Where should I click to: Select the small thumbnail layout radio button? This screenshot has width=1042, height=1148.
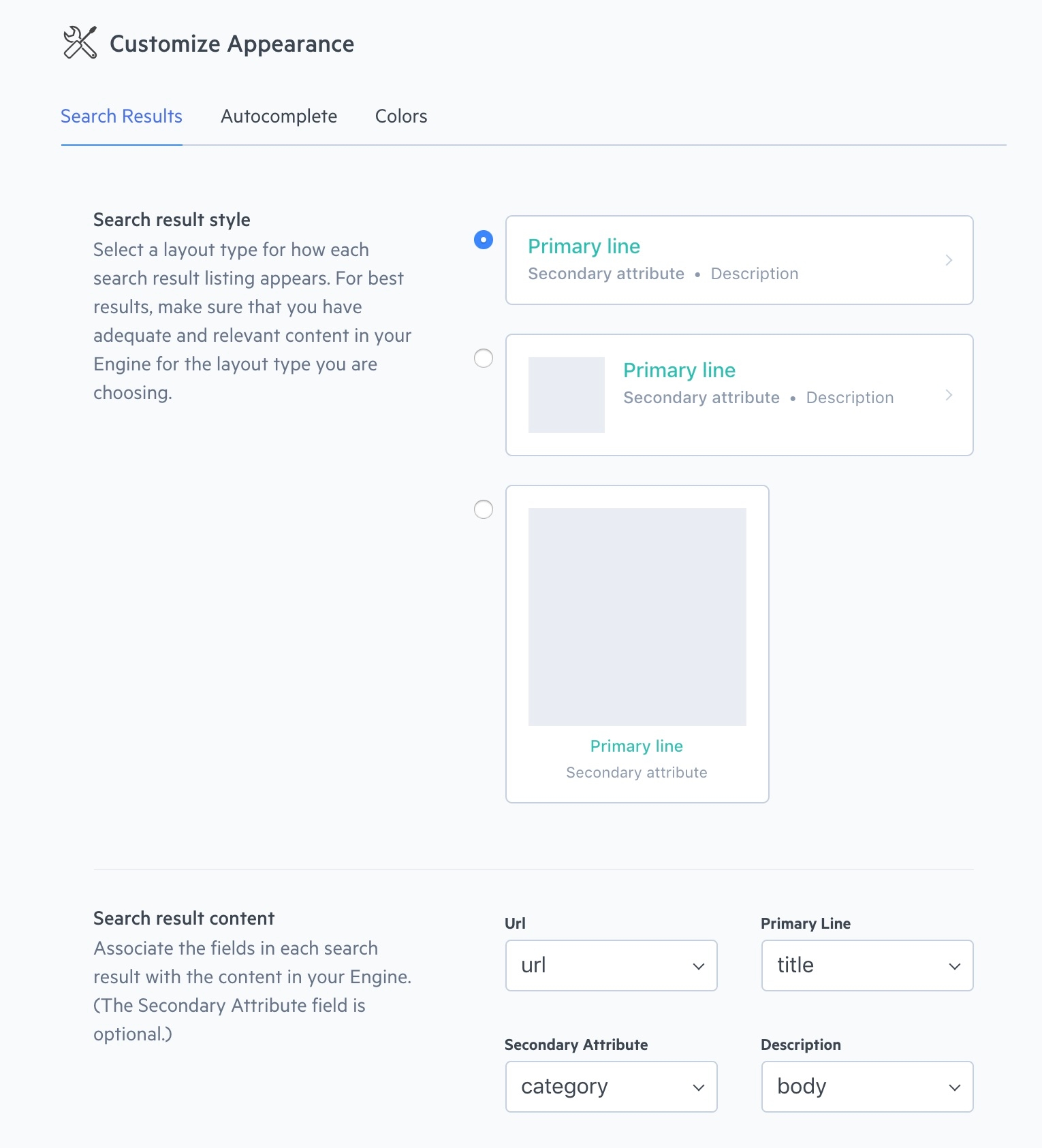(484, 358)
